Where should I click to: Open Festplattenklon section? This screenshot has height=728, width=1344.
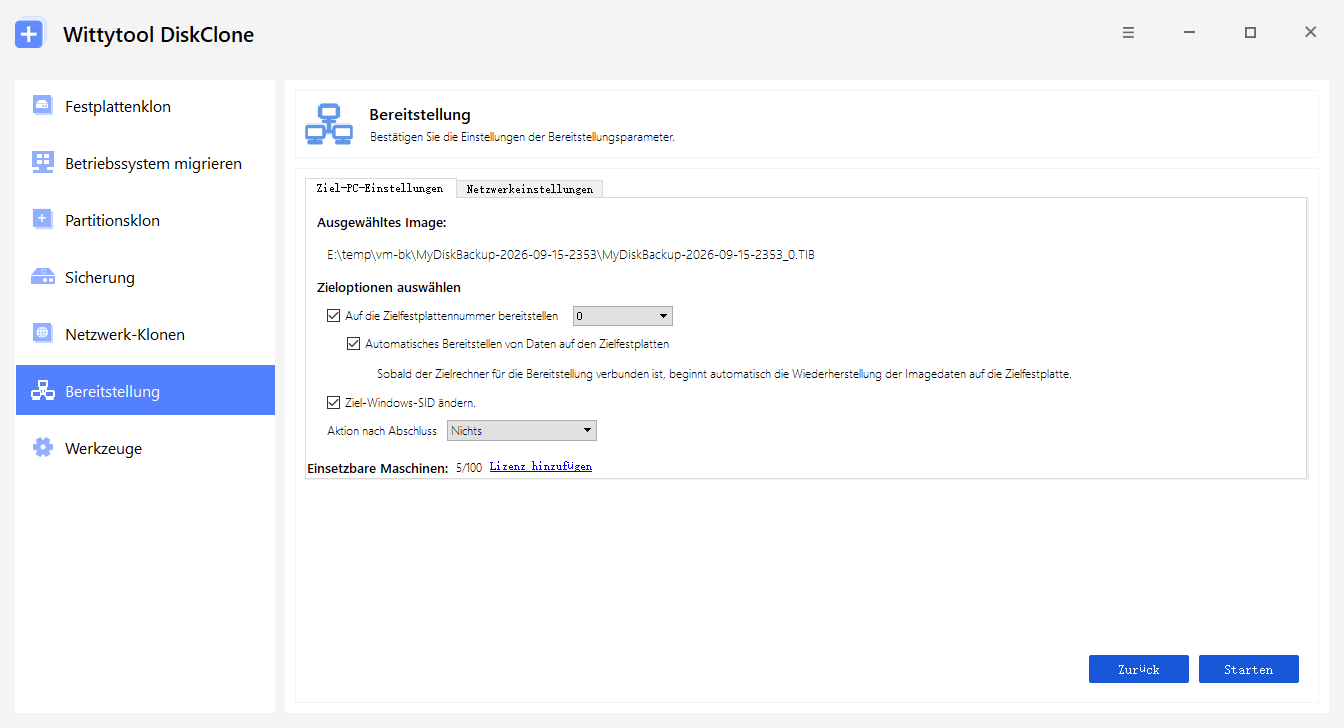[x=145, y=106]
